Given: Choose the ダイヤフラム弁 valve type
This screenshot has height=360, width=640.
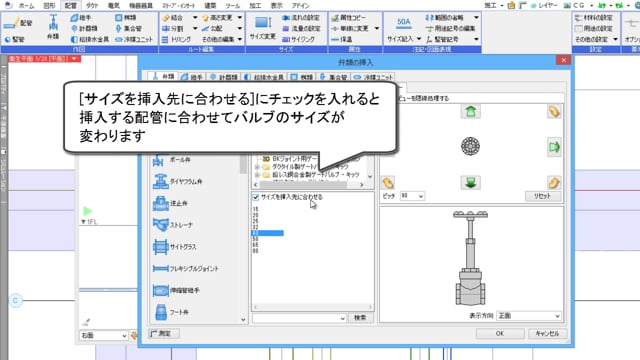Looking at the screenshot, I should pos(160,182).
